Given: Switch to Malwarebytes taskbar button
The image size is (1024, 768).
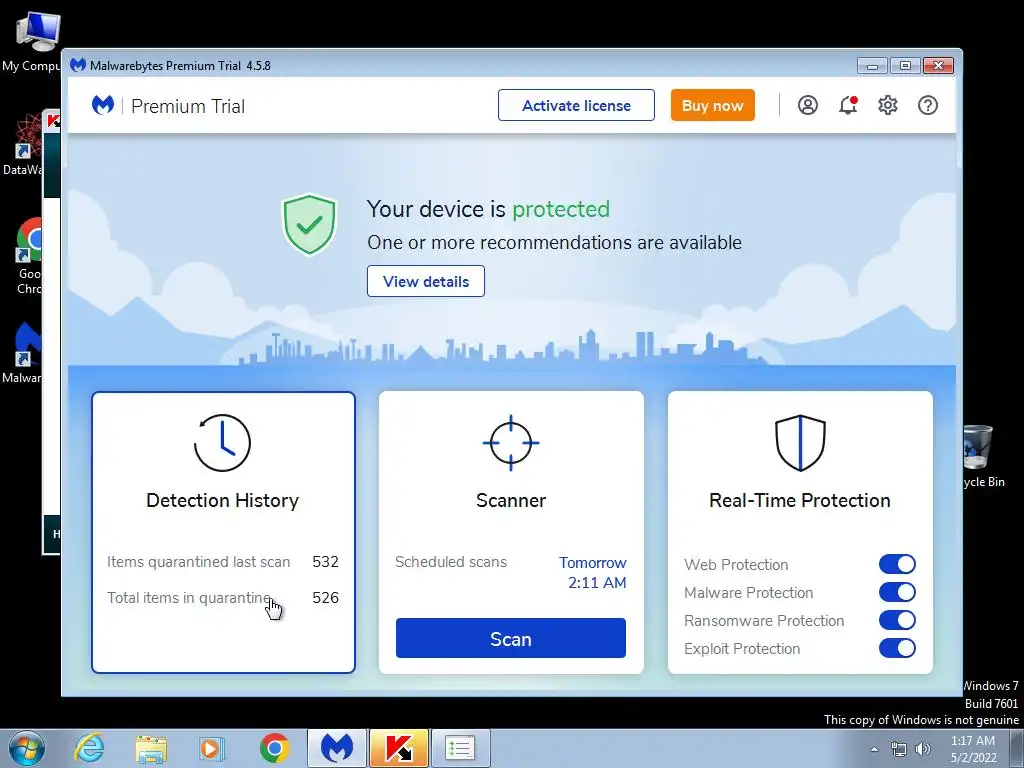Looking at the screenshot, I should 337,748.
